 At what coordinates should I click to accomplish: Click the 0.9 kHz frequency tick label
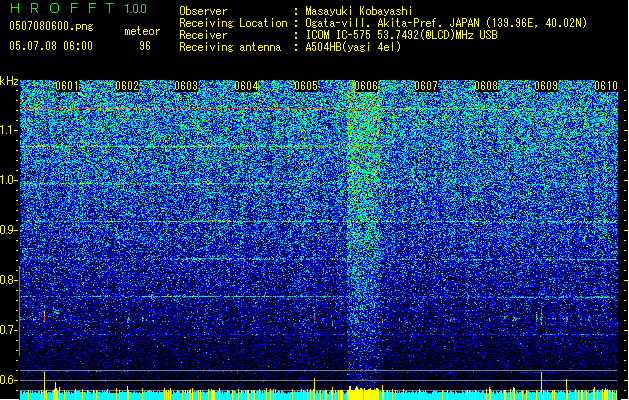(x=8, y=230)
